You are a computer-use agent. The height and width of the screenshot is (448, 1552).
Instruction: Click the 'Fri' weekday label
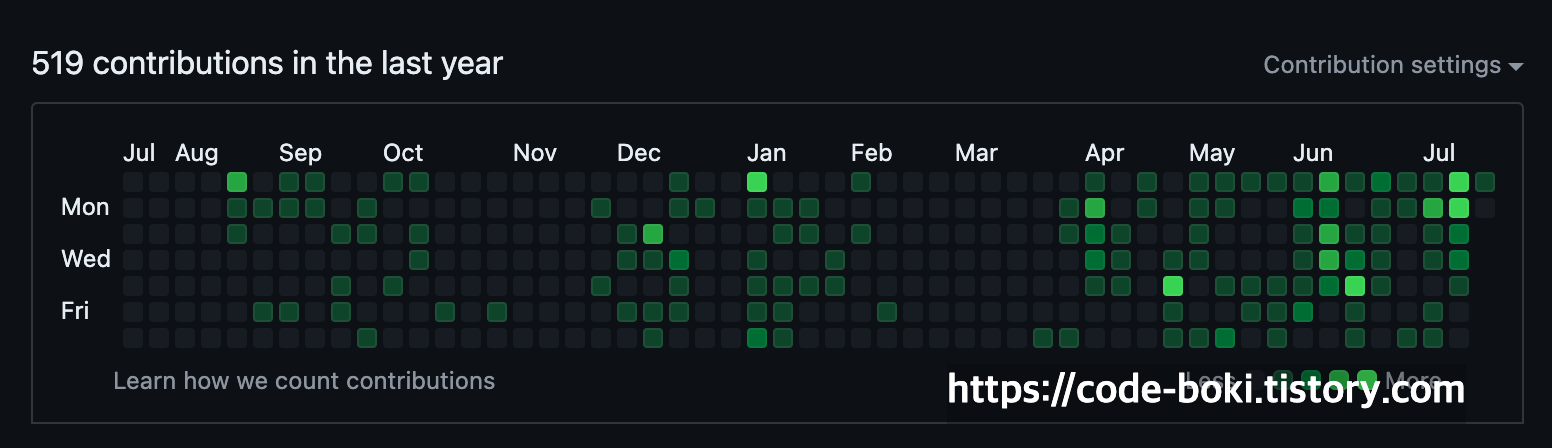(x=75, y=311)
